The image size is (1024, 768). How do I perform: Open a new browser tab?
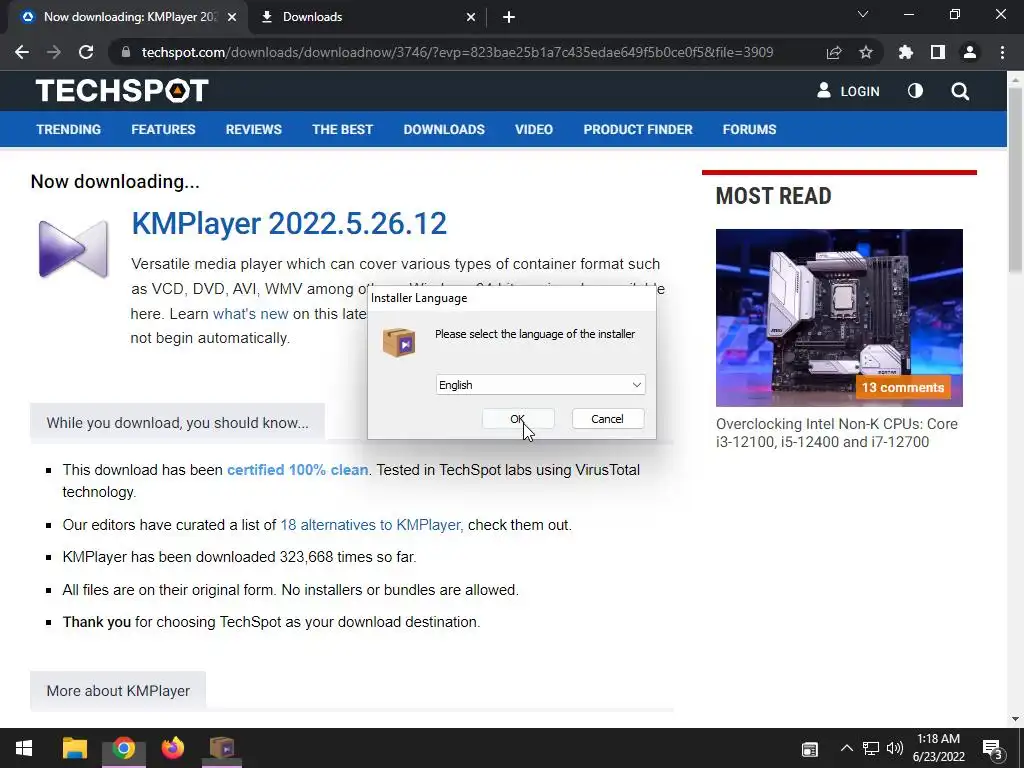point(509,17)
